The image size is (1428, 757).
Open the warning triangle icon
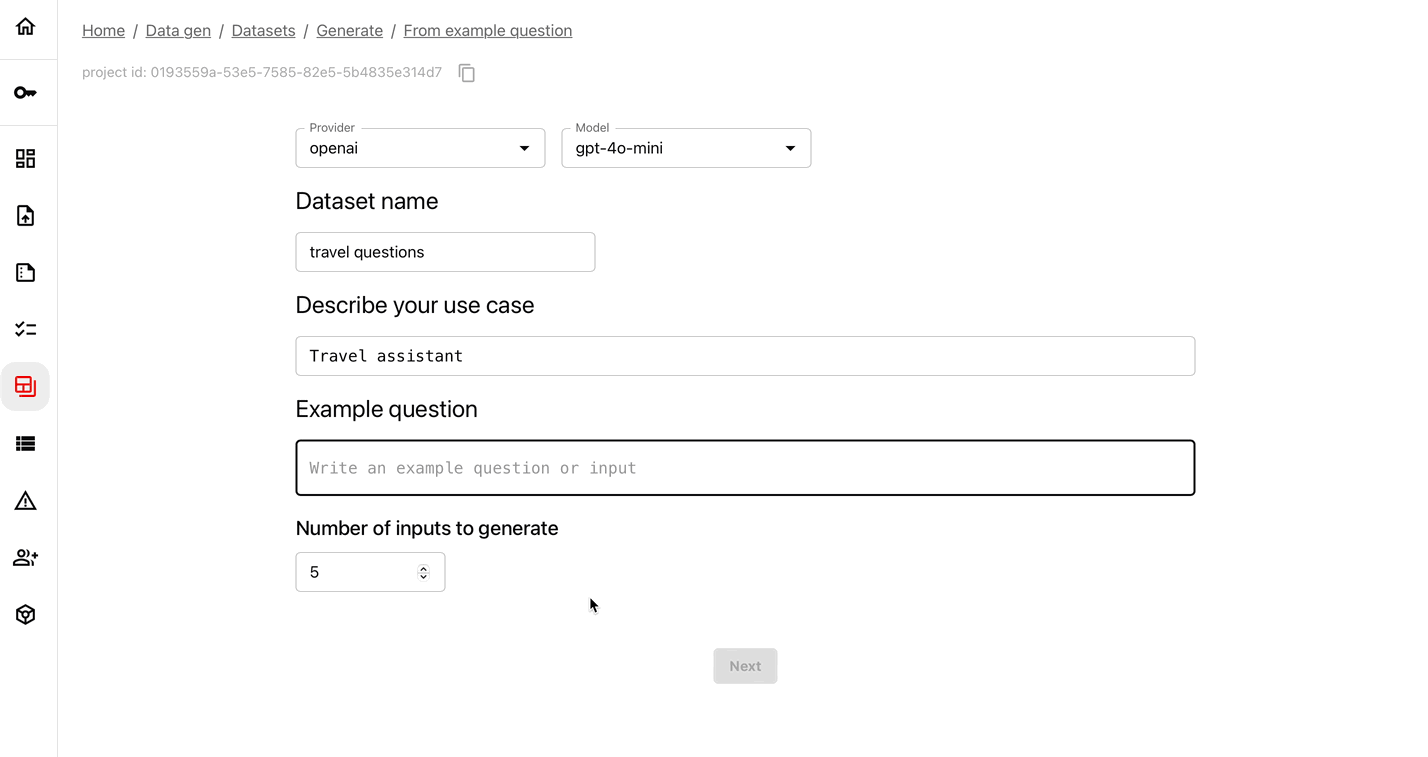click(26, 501)
